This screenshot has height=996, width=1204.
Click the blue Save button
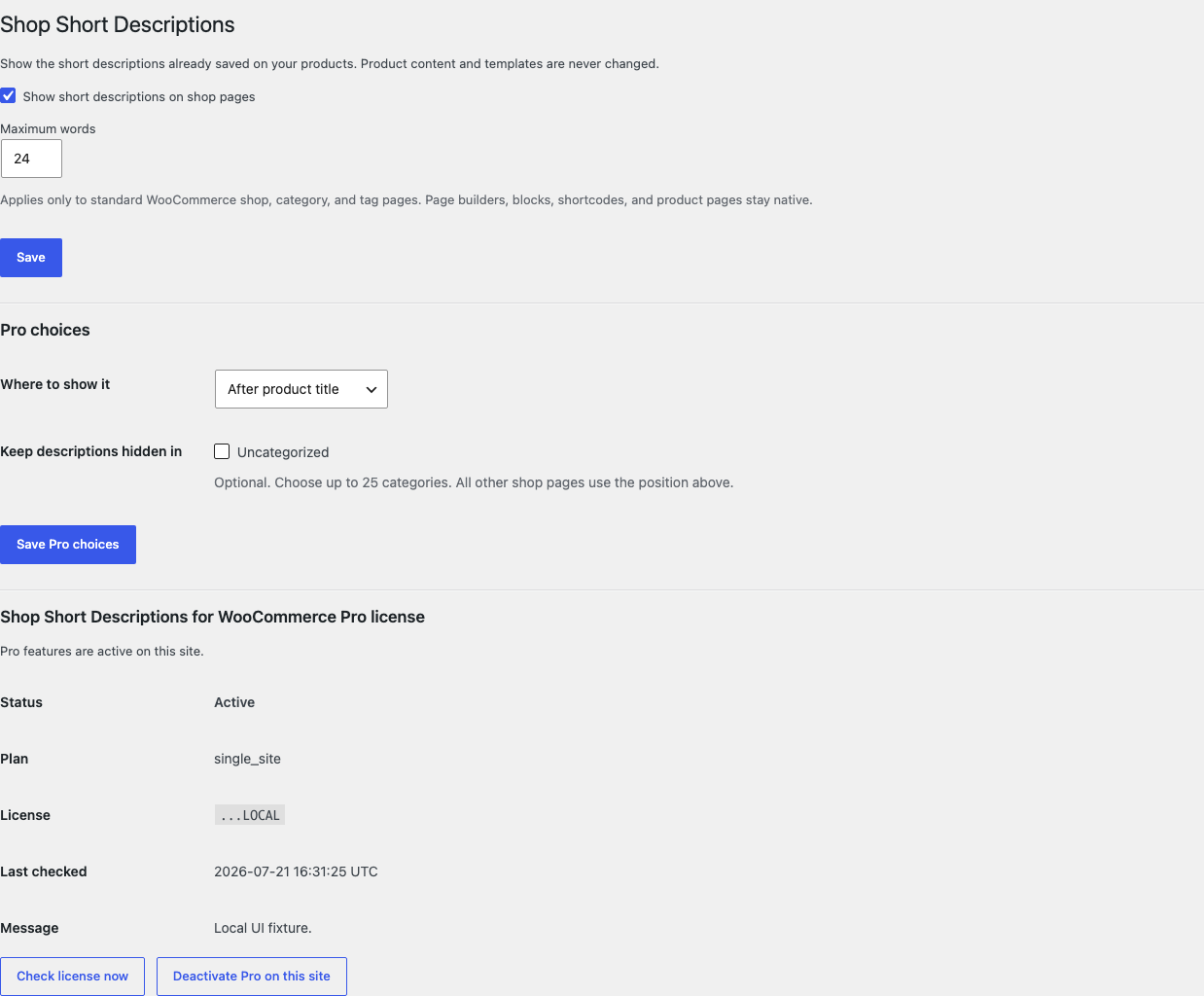(31, 258)
